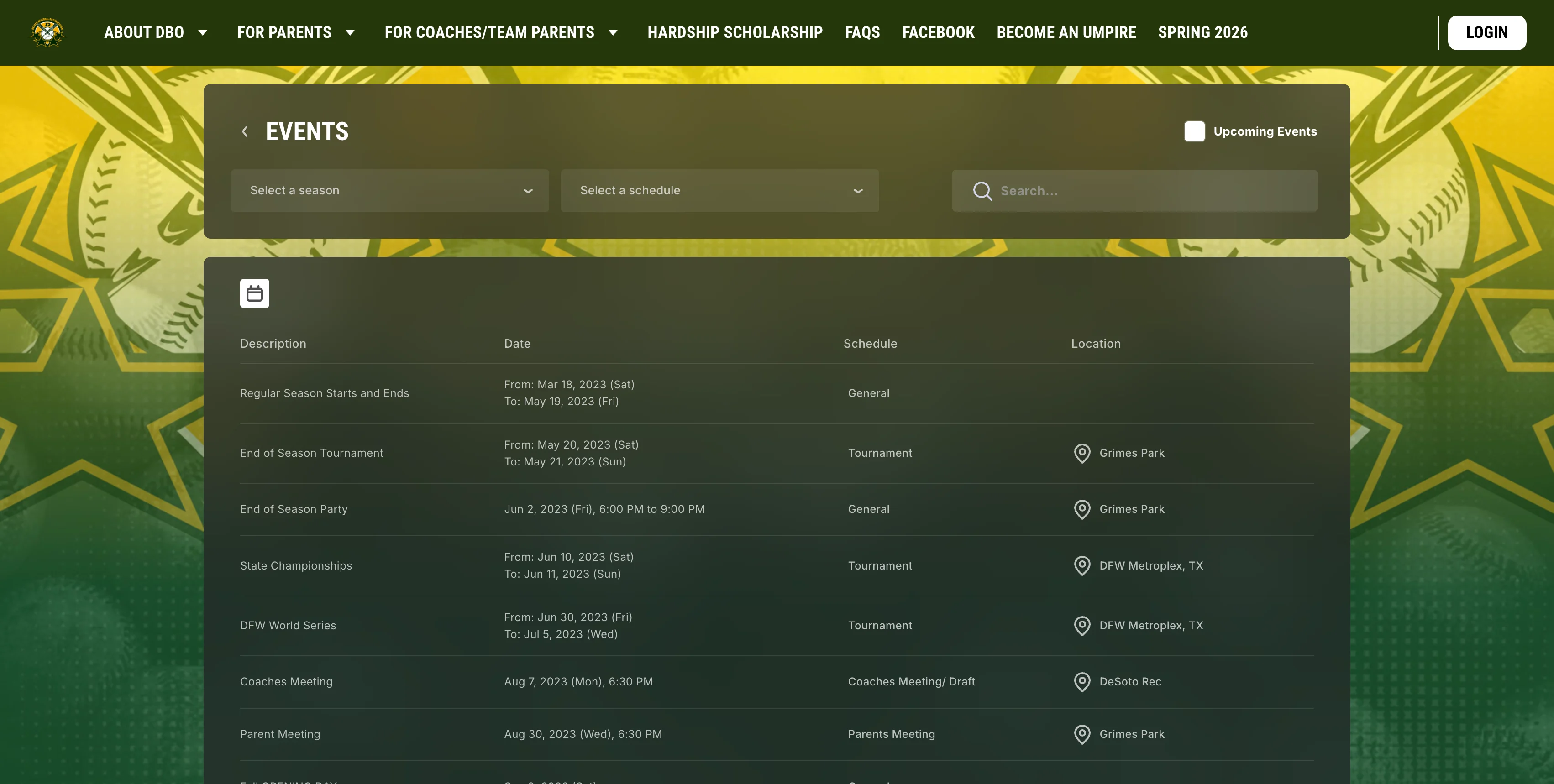Viewport: 1554px width, 784px height.
Task: Click Grimes Park location for Parent Meeting
Action: point(1132,734)
